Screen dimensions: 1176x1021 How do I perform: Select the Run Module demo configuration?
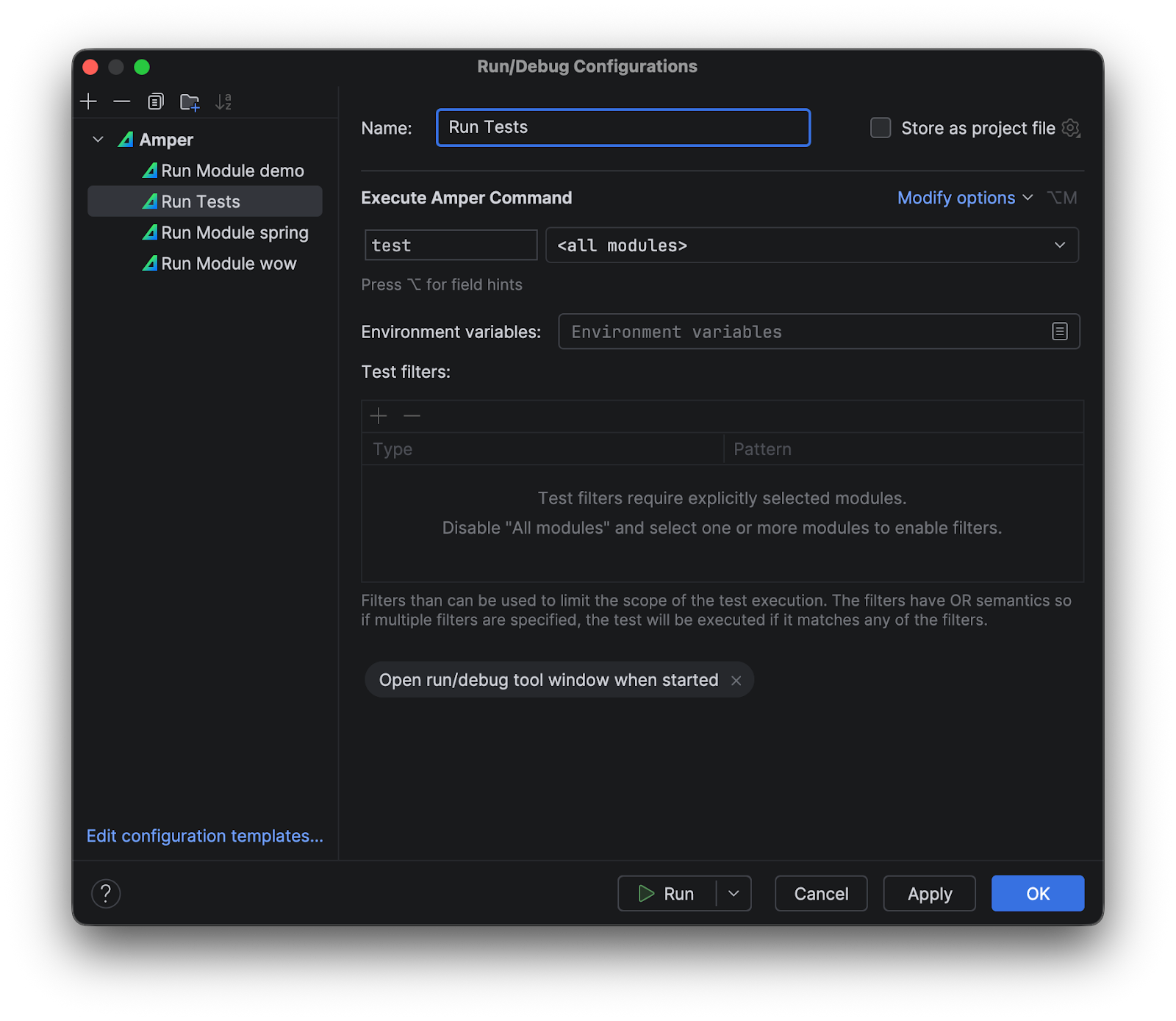tap(232, 171)
